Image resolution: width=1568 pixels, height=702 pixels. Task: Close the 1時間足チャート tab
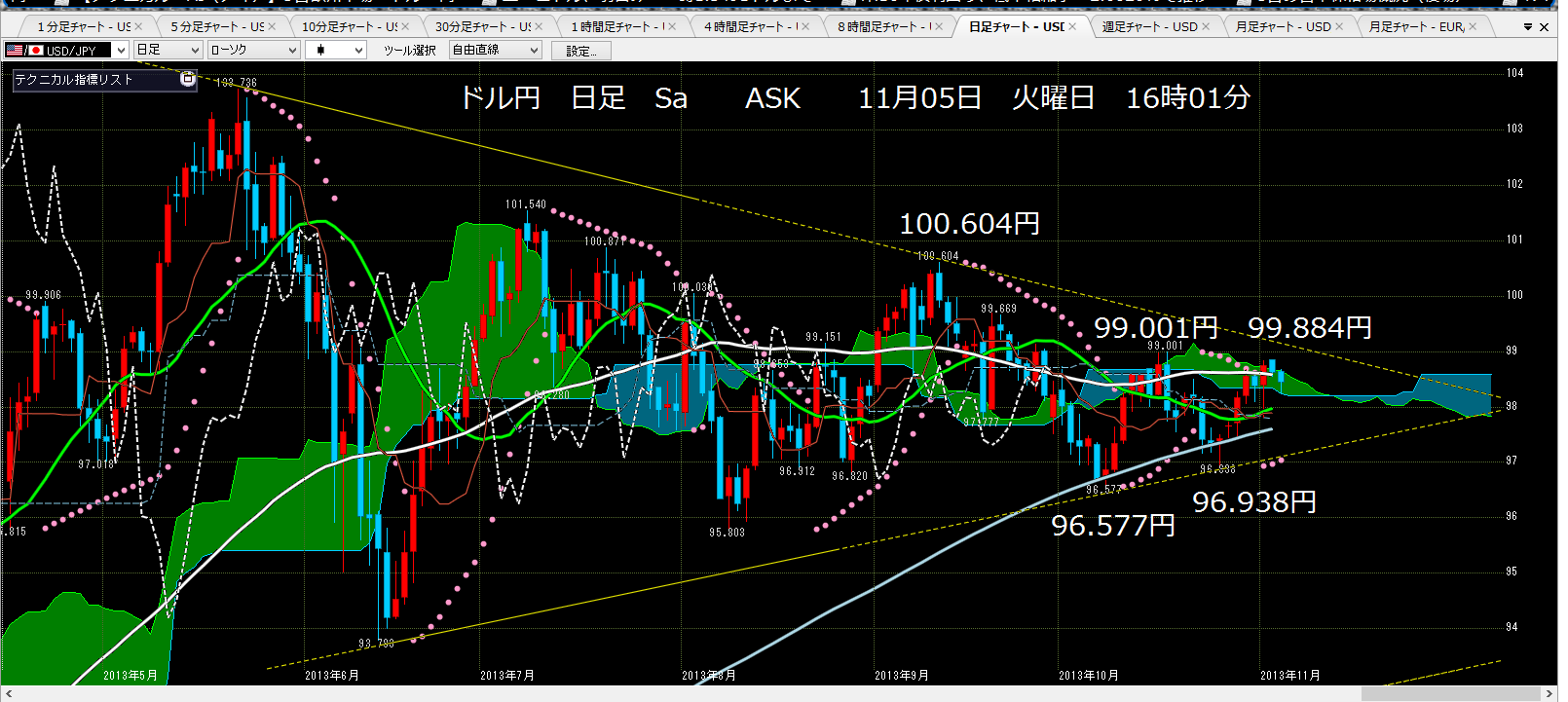672,26
